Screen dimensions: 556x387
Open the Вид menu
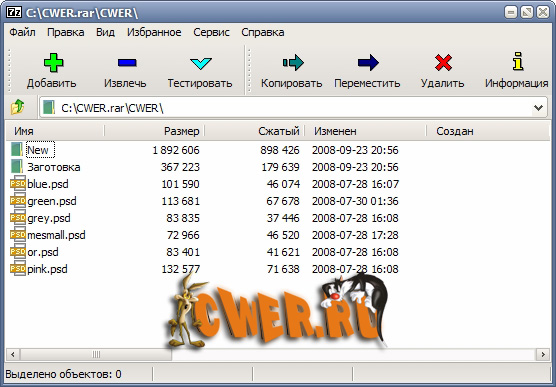click(x=105, y=32)
